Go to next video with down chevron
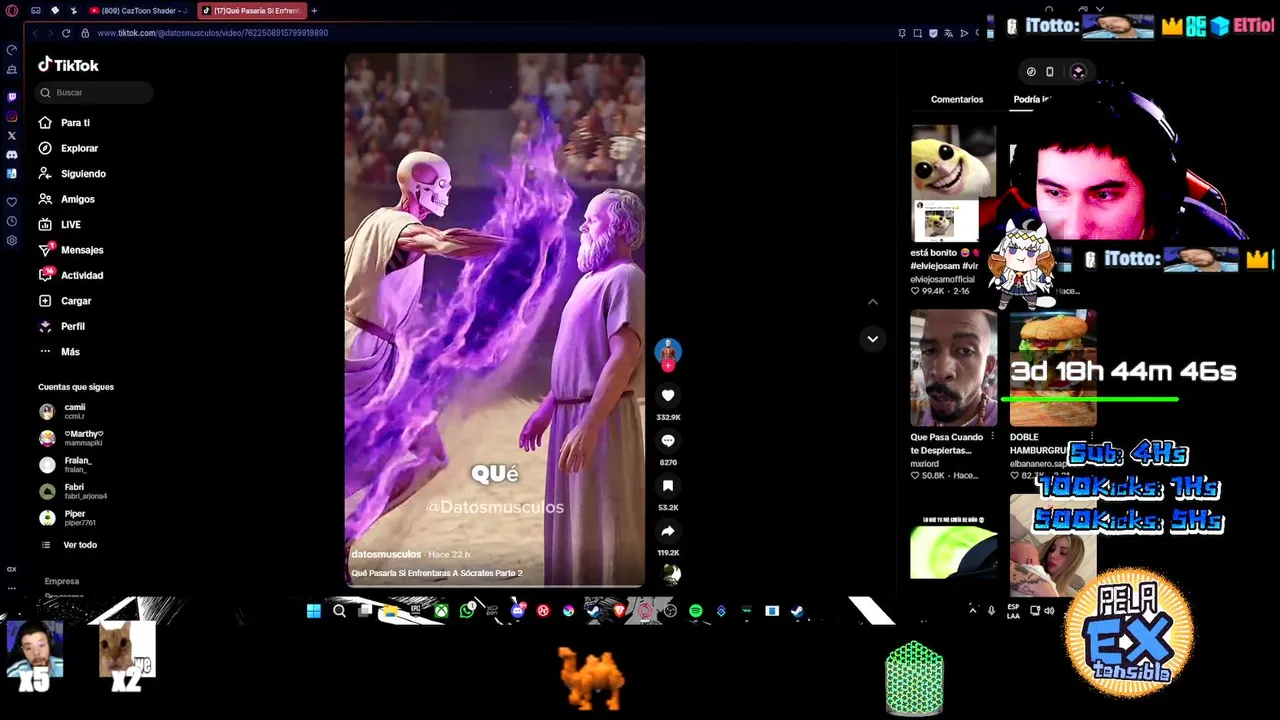Screen dimensions: 1280x720 pyautogui.click(x=873, y=339)
